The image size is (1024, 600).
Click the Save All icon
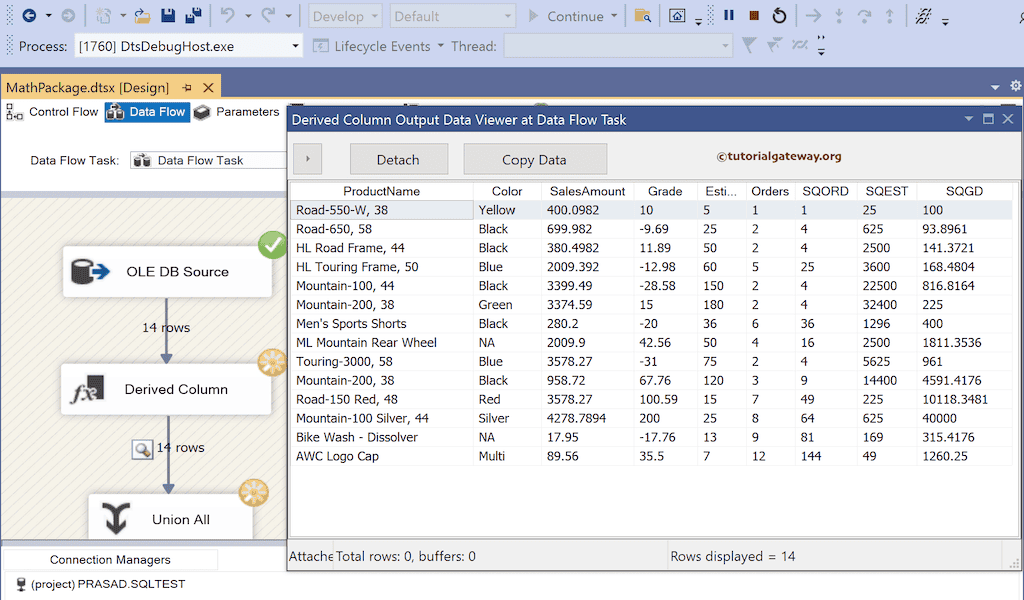pyautogui.click(x=194, y=15)
